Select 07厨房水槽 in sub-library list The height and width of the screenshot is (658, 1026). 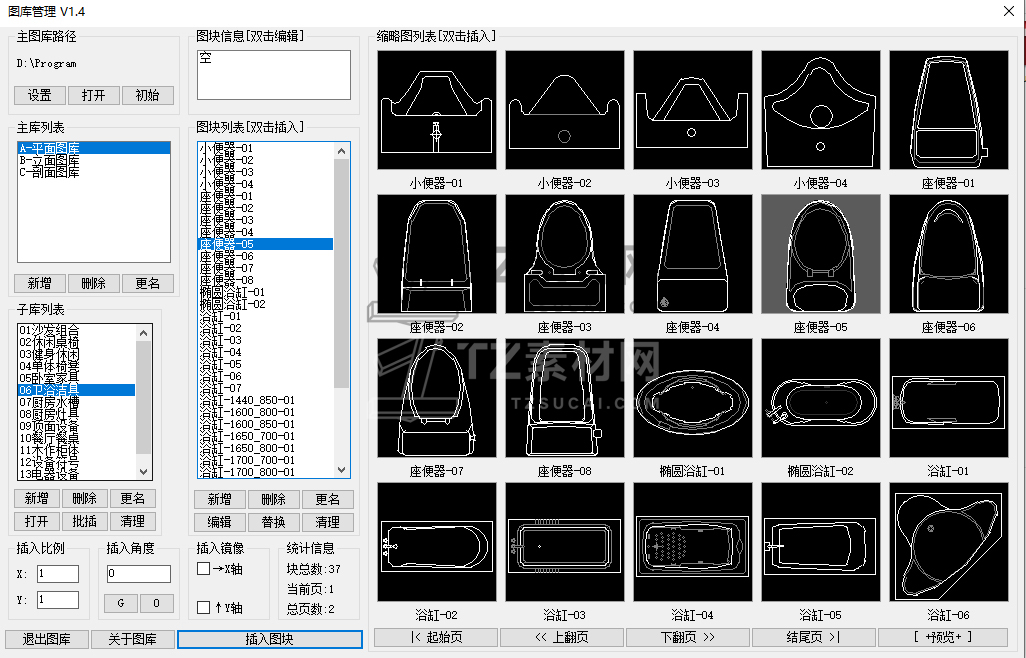77,402
